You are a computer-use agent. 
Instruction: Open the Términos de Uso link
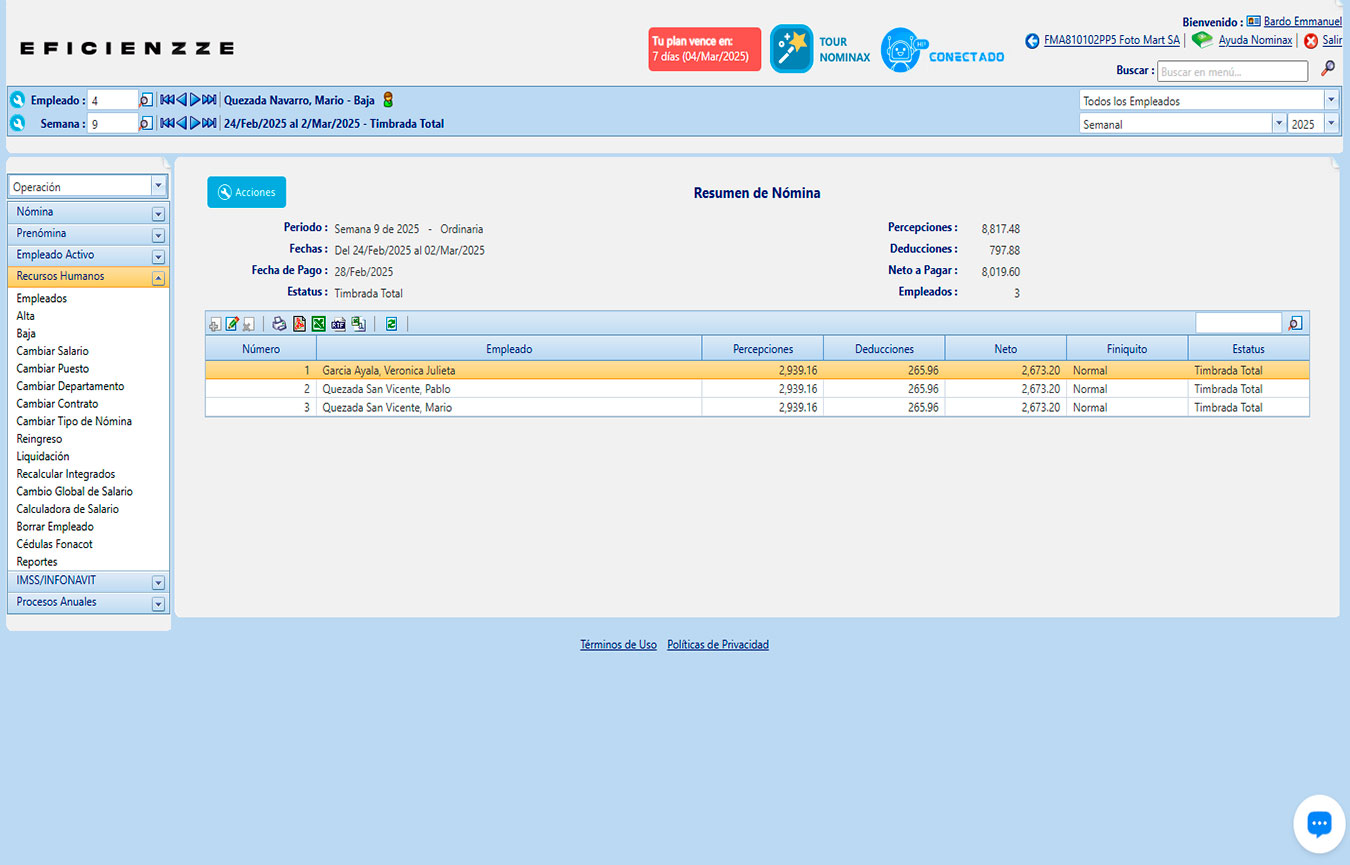pyautogui.click(x=618, y=645)
